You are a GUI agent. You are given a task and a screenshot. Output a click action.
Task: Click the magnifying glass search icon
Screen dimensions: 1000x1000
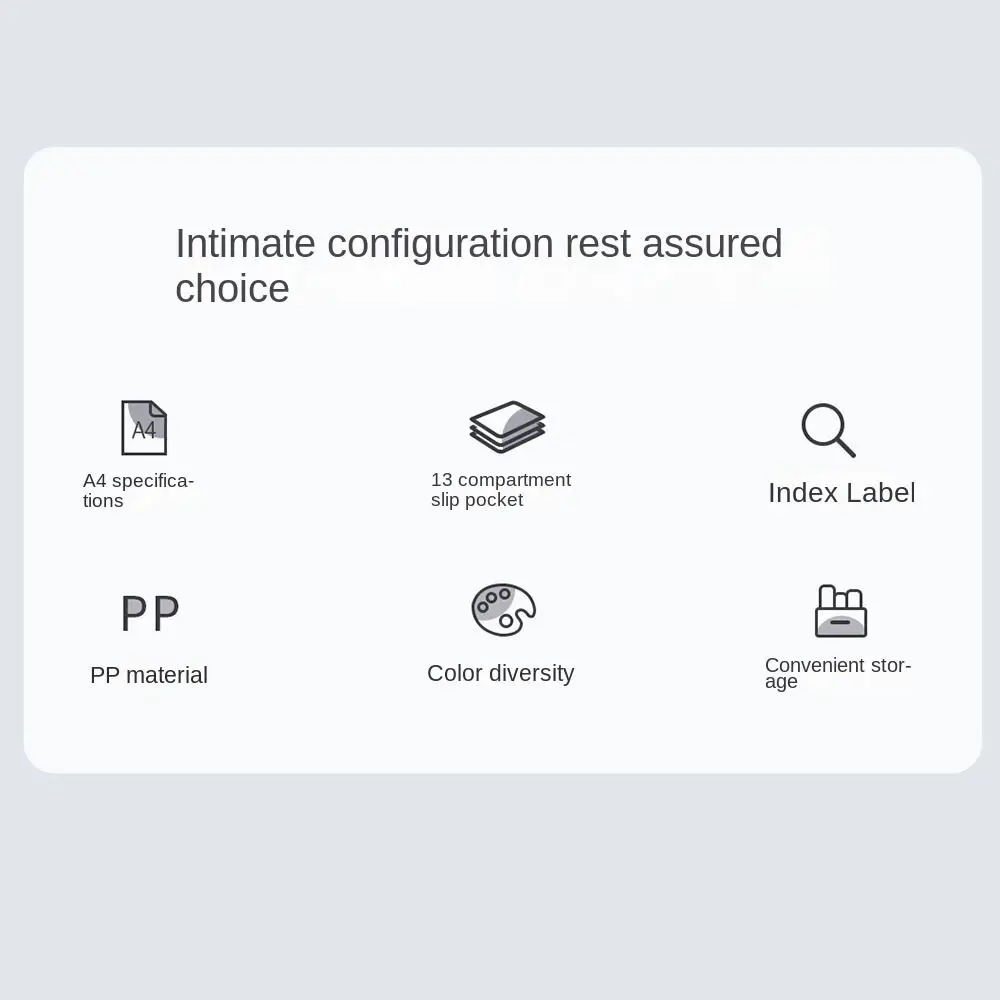828,430
